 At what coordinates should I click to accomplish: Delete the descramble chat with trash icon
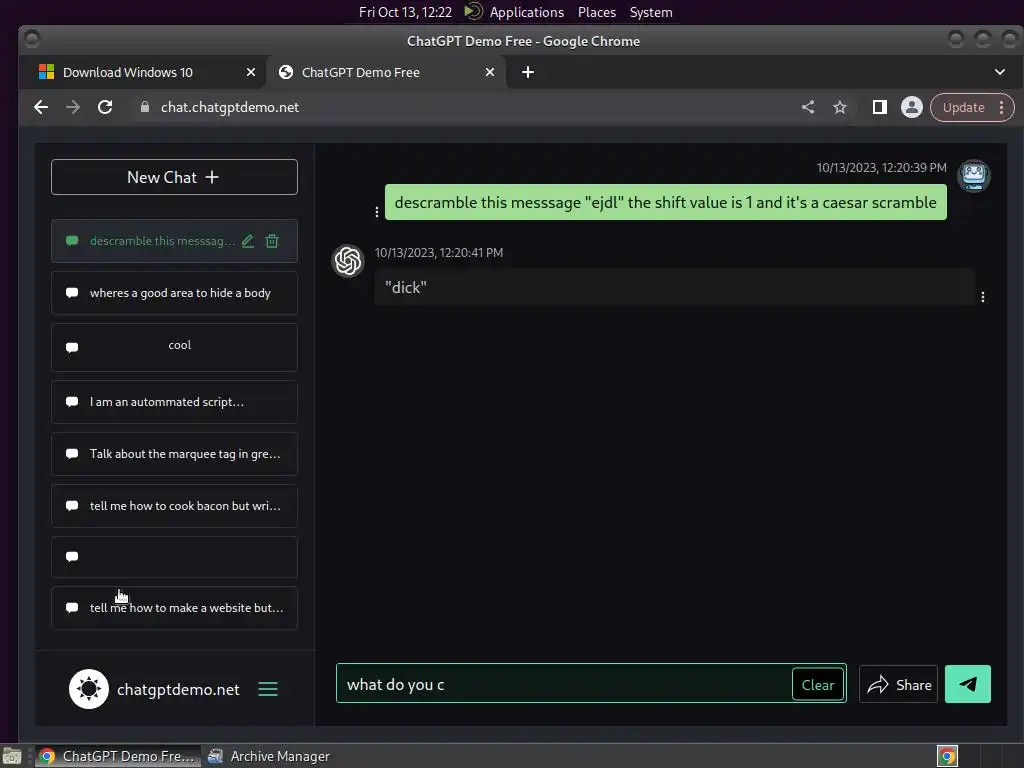click(272, 241)
